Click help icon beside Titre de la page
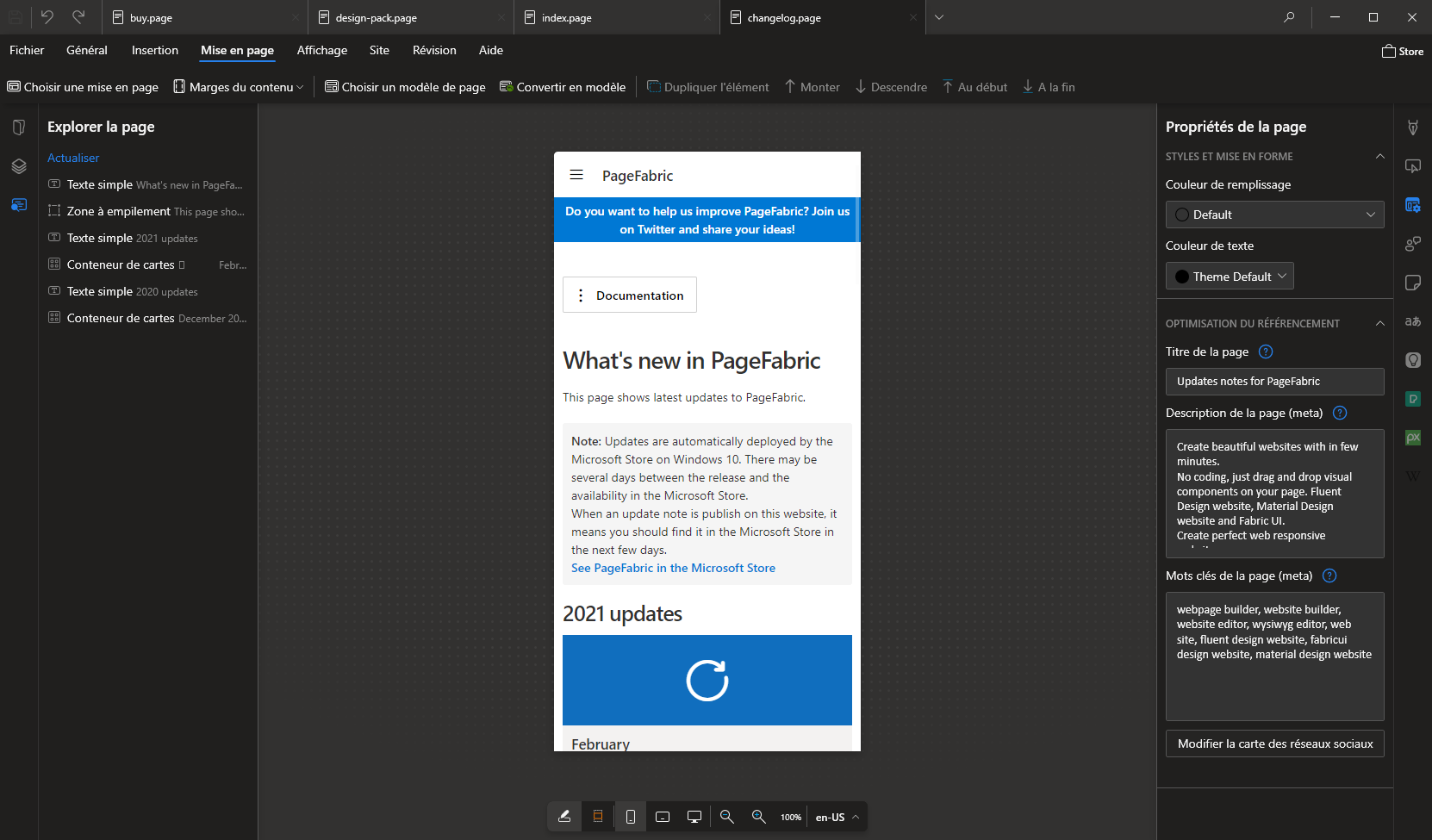 click(x=1266, y=352)
